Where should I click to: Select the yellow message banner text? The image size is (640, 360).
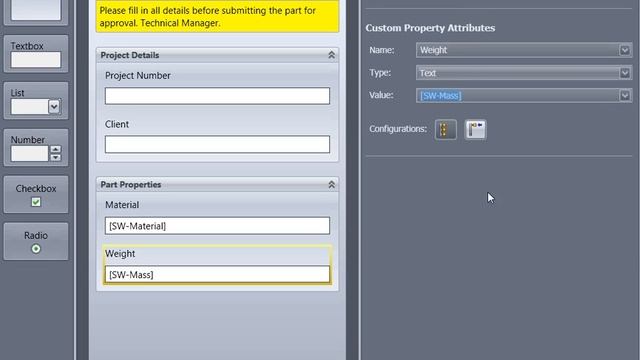coord(208,17)
